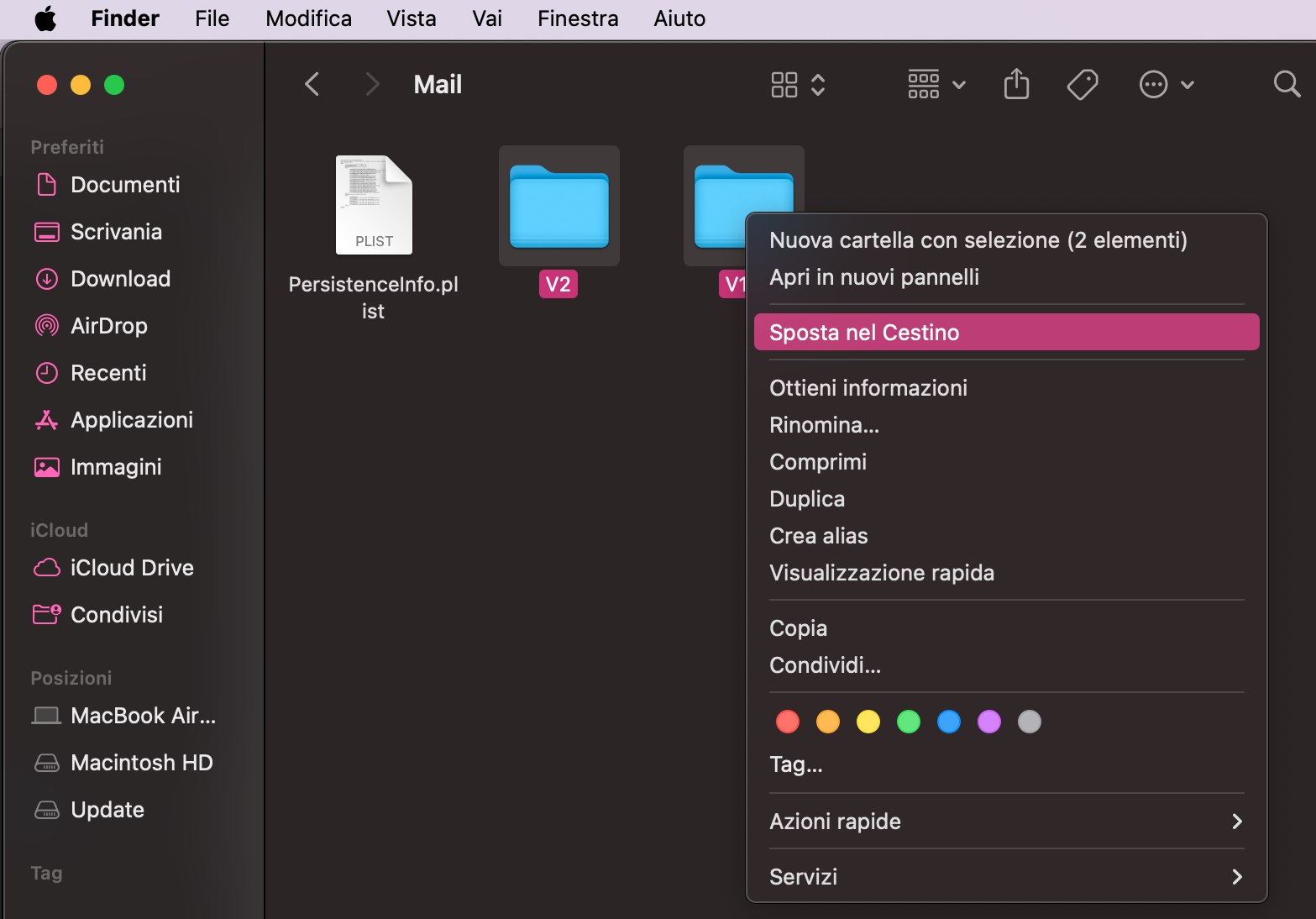Click the AirDrop radar icon

click(47, 326)
